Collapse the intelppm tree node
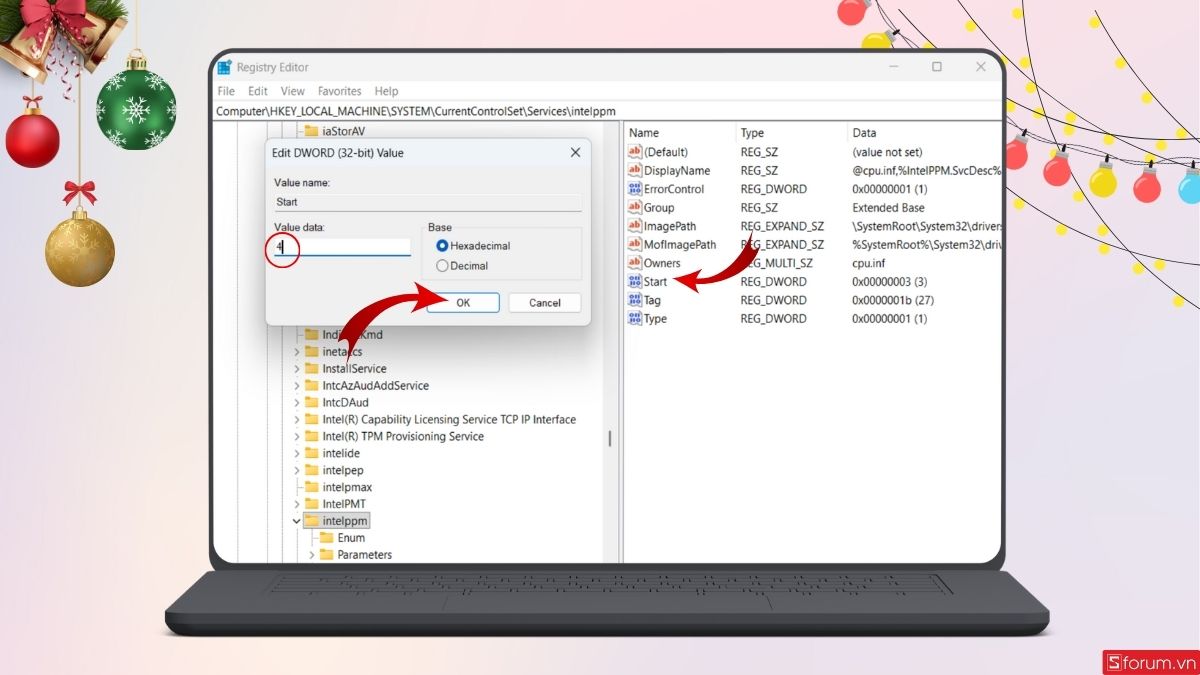1200x675 pixels. 296,520
